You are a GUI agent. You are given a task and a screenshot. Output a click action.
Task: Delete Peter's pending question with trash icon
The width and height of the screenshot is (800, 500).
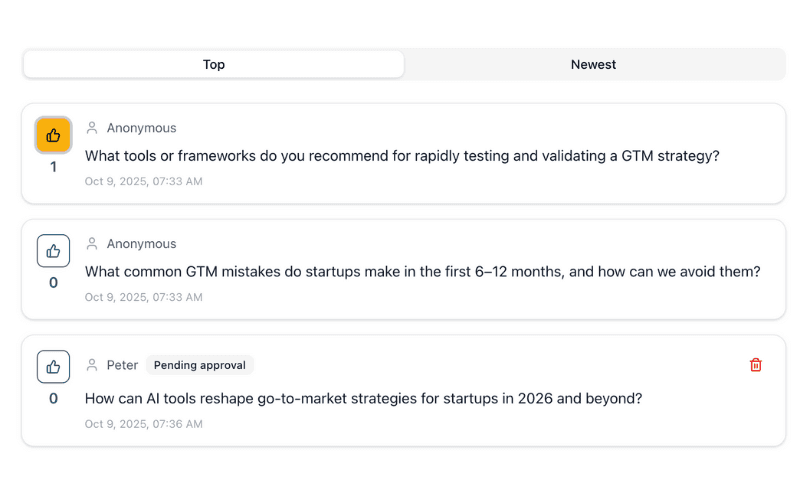tap(756, 365)
